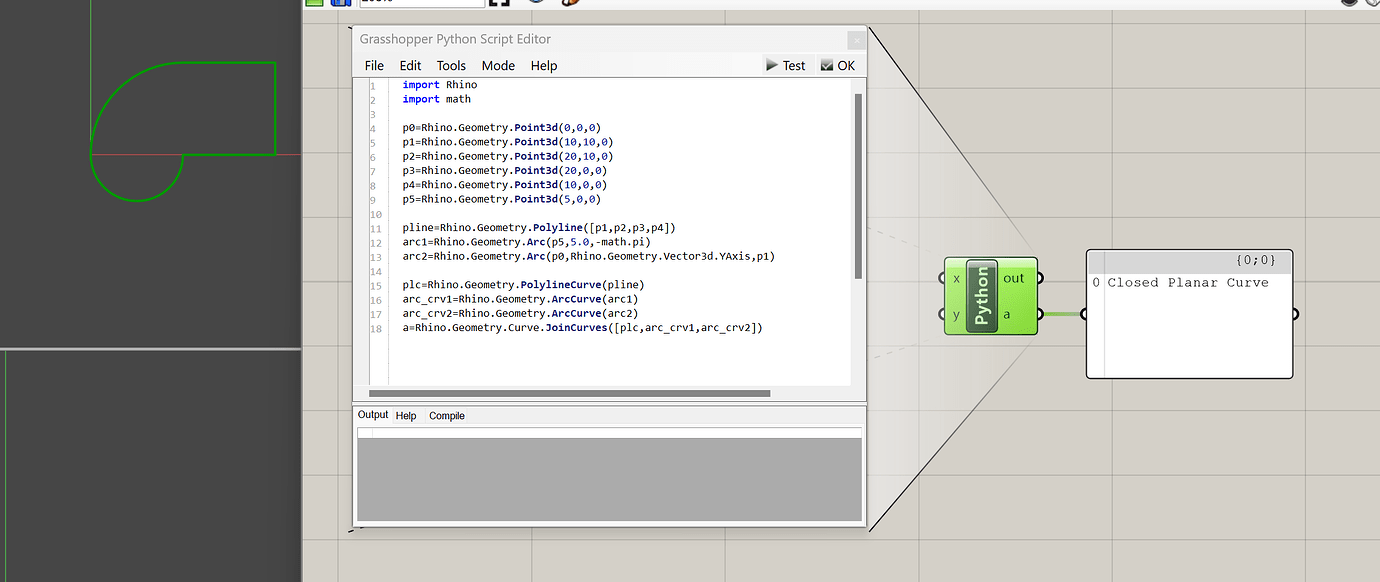Open the Tools menu of the script editor
Viewport: 1380px width, 582px height.
pos(451,65)
